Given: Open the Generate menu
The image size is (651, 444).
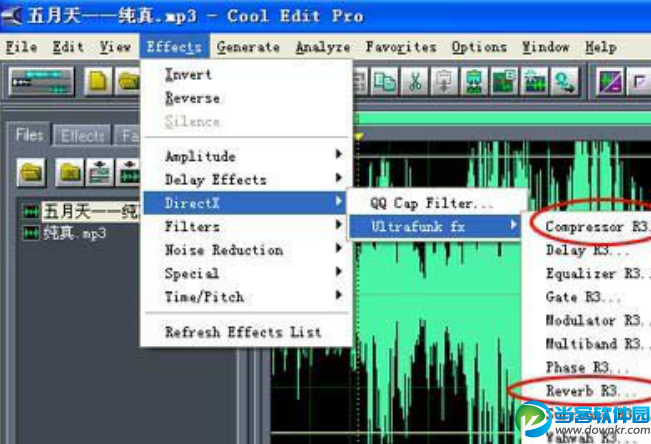Looking at the screenshot, I should [x=248, y=47].
